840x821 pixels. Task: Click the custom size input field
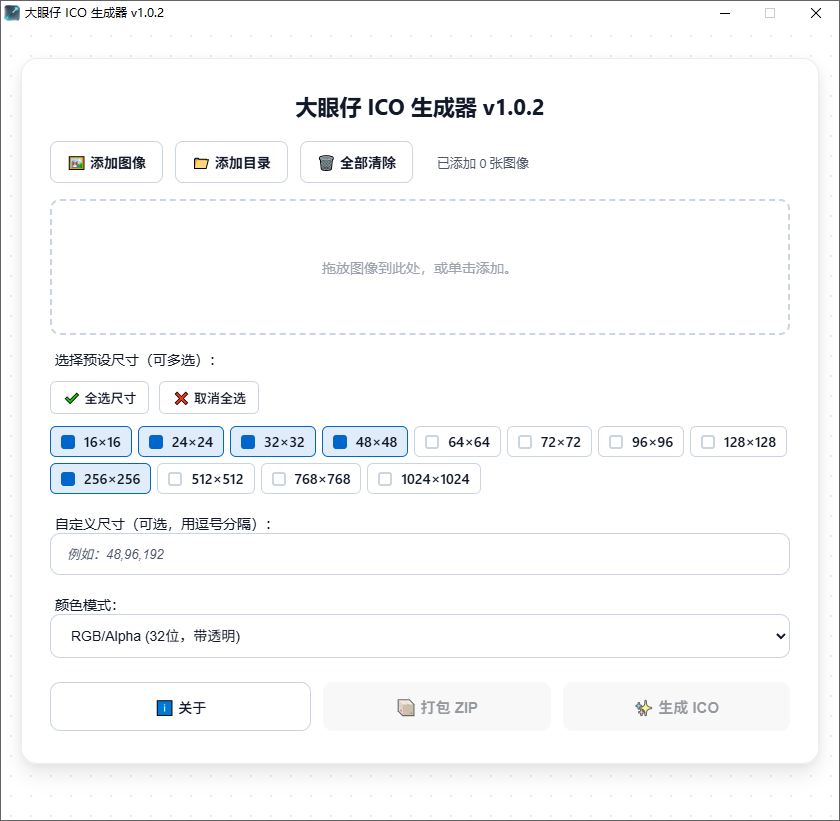coord(418,554)
